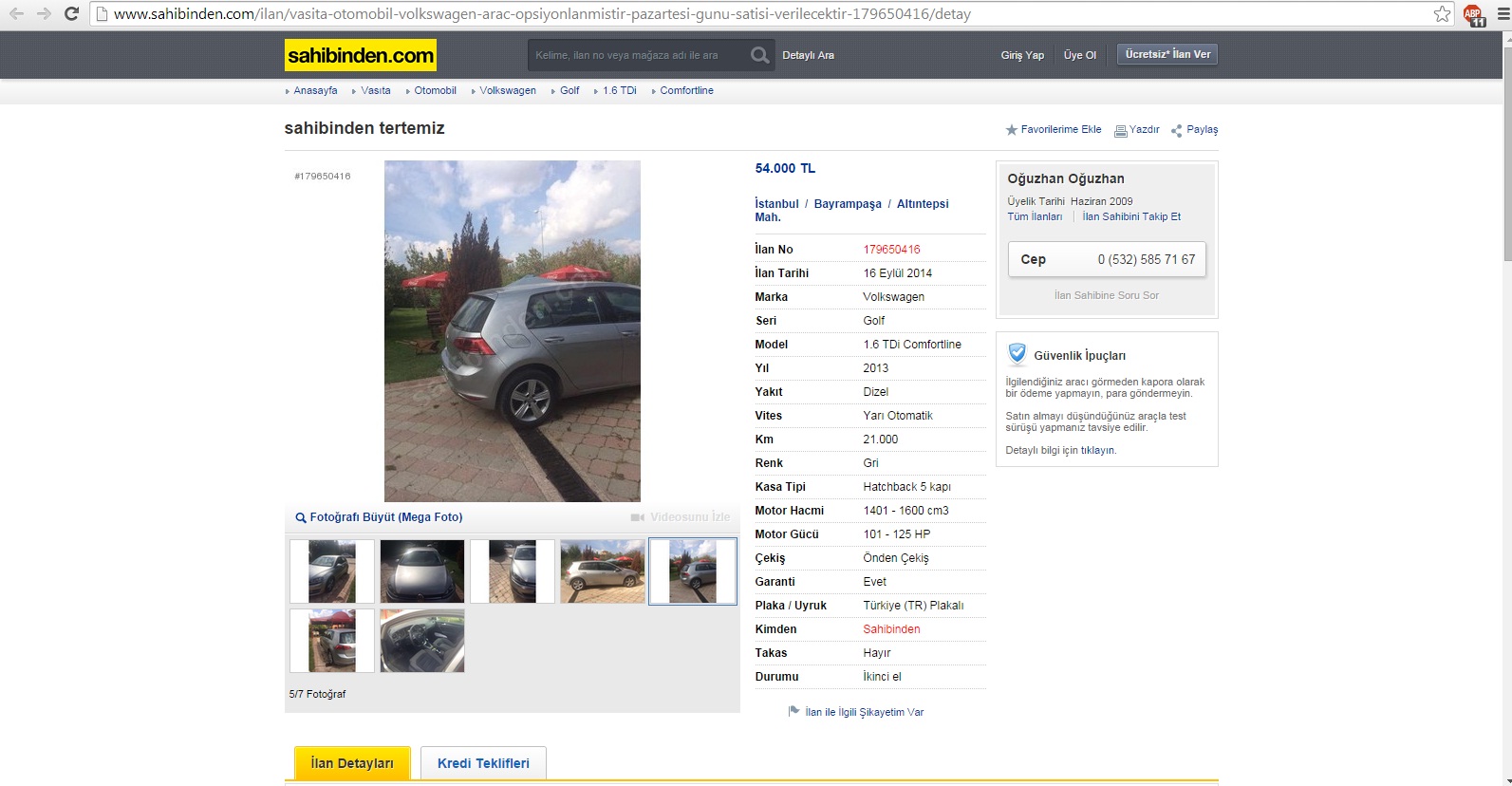Click the browser back arrow
This screenshot has height=786, width=1512.
16,13
